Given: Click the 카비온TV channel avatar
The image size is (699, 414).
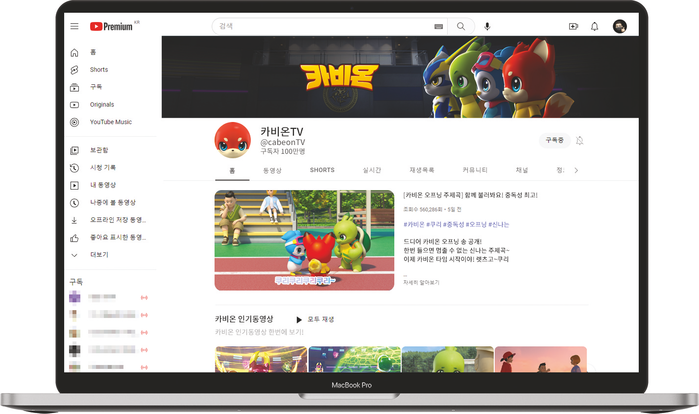Looking at the screenshot, I should point(232,140).
